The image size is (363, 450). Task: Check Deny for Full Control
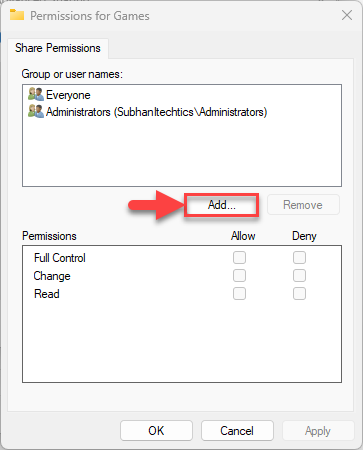tap(299, 258)
